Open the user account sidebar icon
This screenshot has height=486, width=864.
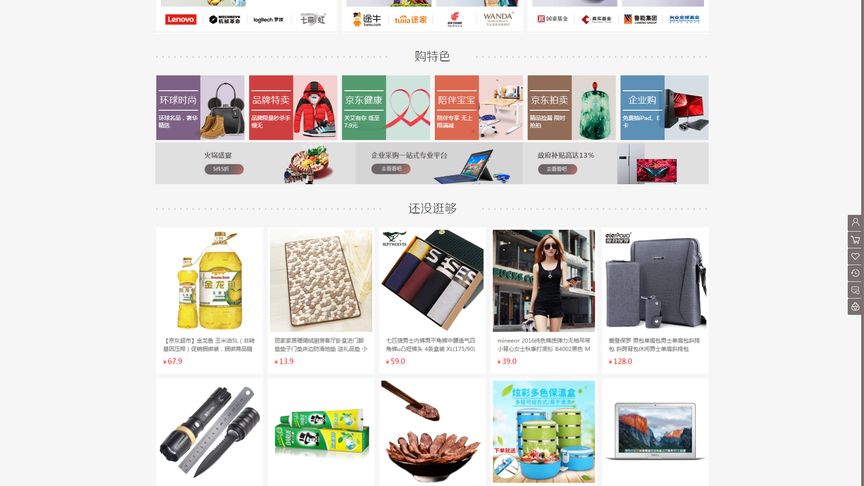click(x=855, y=223)
